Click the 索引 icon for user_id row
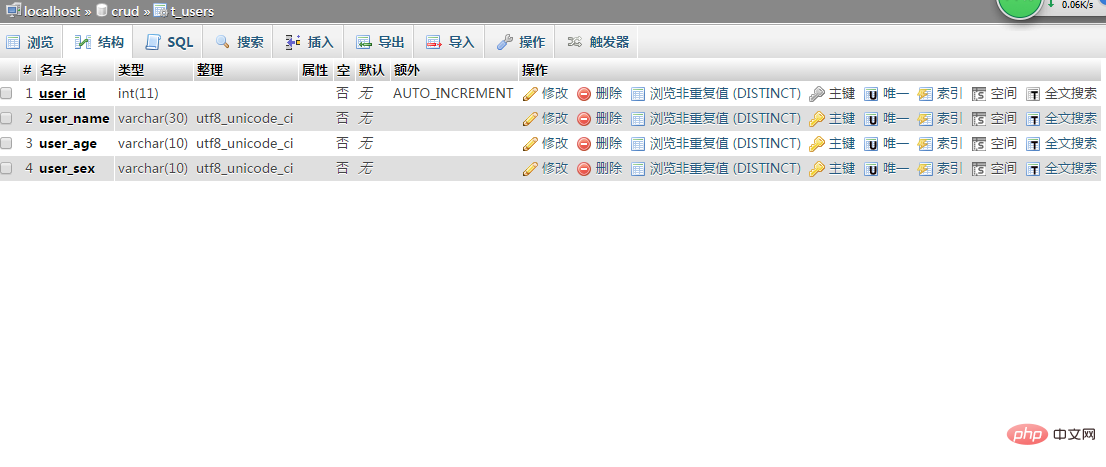Screen dimensions: 1106x467 pyautogui.click(x=925, y=93)
